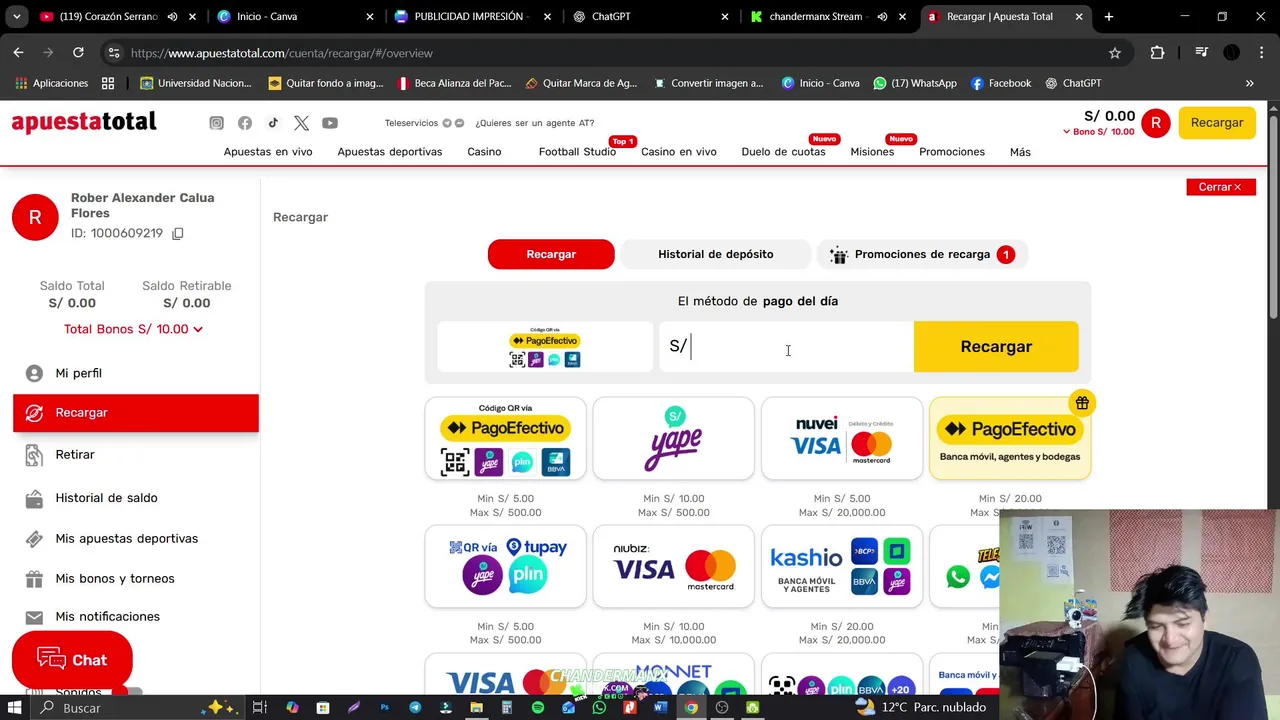Image resolution: width=1280 pixels, height=720 pixels.
Task: Select Yape payment method
Action: click(674, 439)
